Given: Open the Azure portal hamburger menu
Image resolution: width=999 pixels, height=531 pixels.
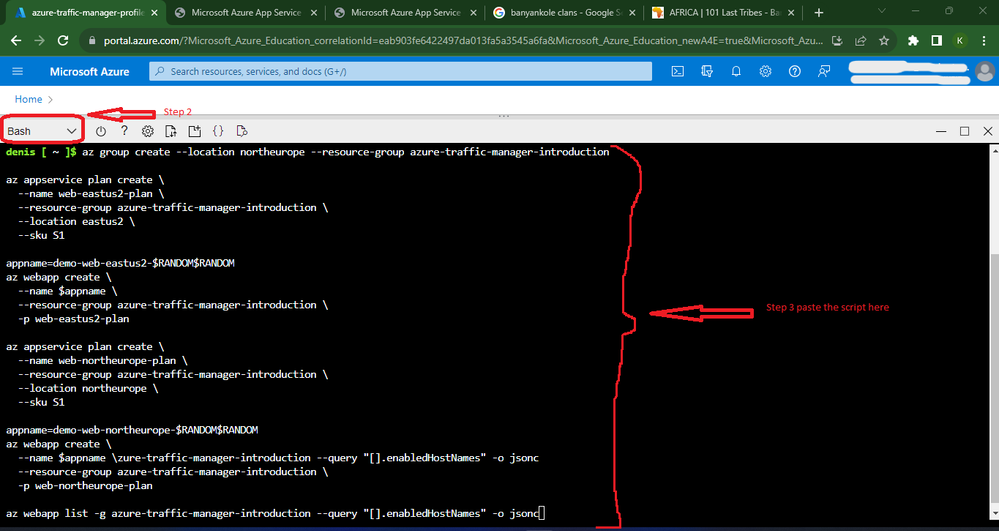Looking at the screenshot, I should 17,71.
